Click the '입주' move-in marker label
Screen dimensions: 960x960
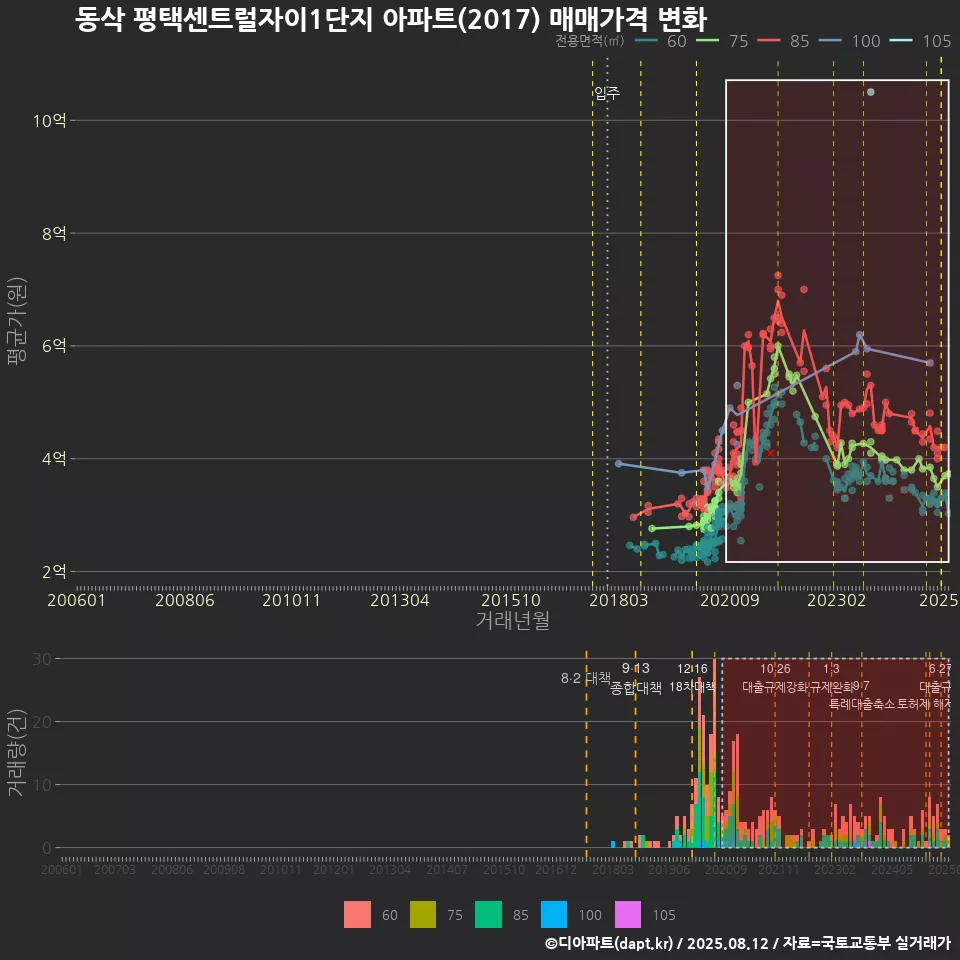click(607, 92)
